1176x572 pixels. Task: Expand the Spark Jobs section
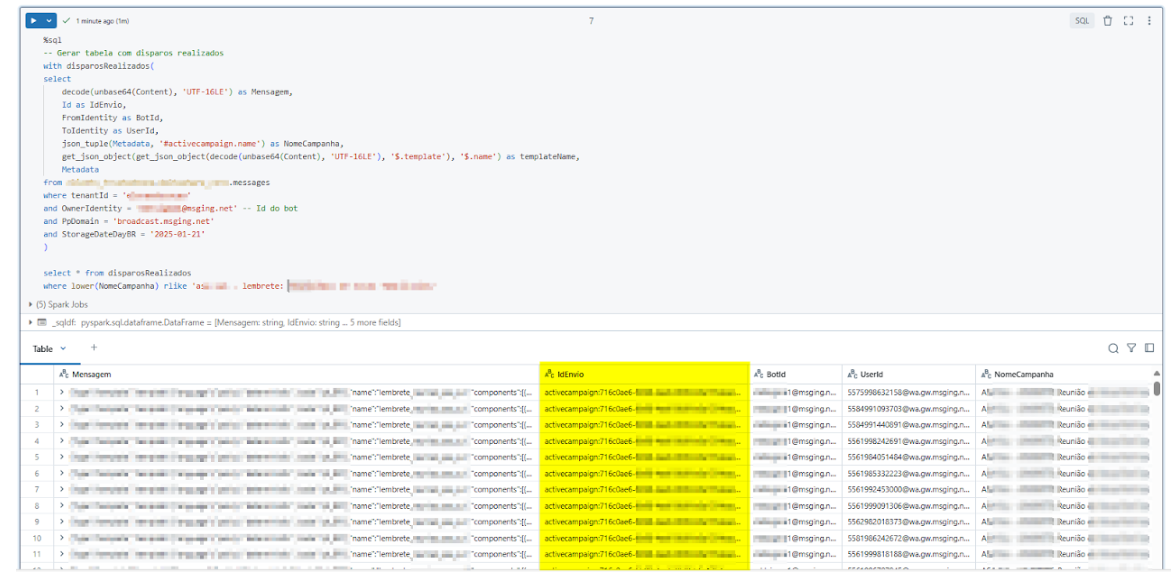pyautogui.click(x=31, y=304)
